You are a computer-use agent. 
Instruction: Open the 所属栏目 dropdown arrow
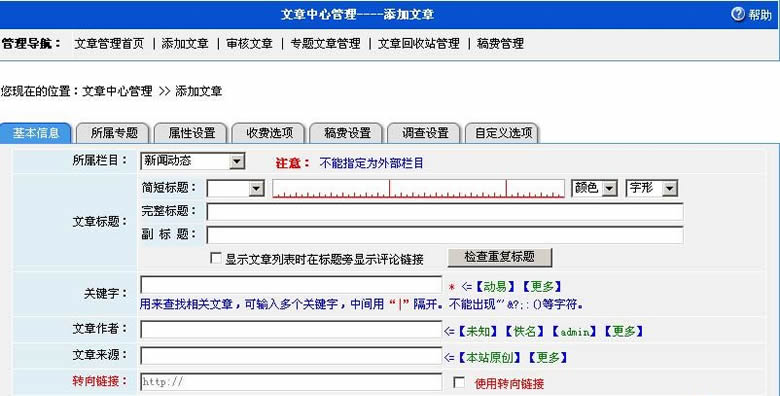coord(237,161)
